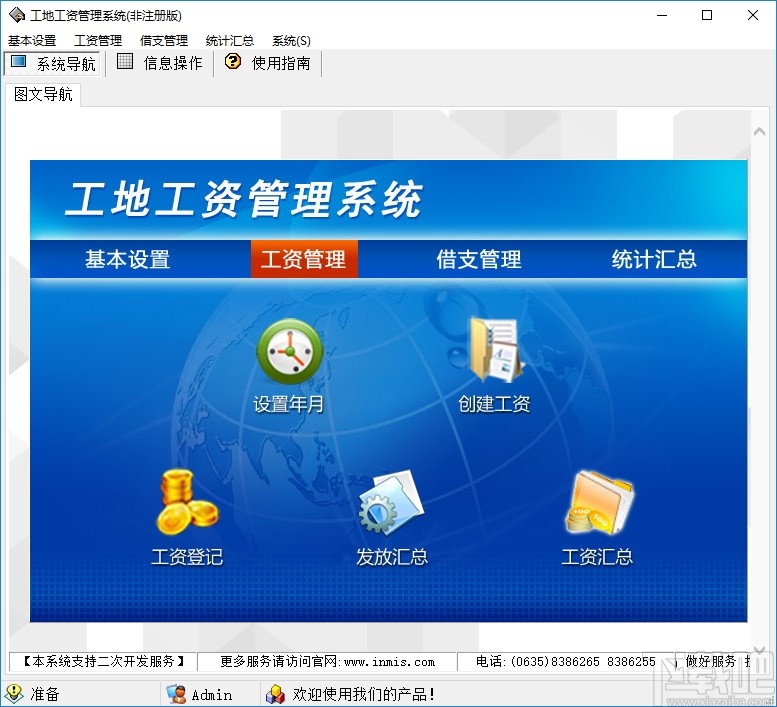Open the 设置年月 clock icon

(x=290, y=351)
